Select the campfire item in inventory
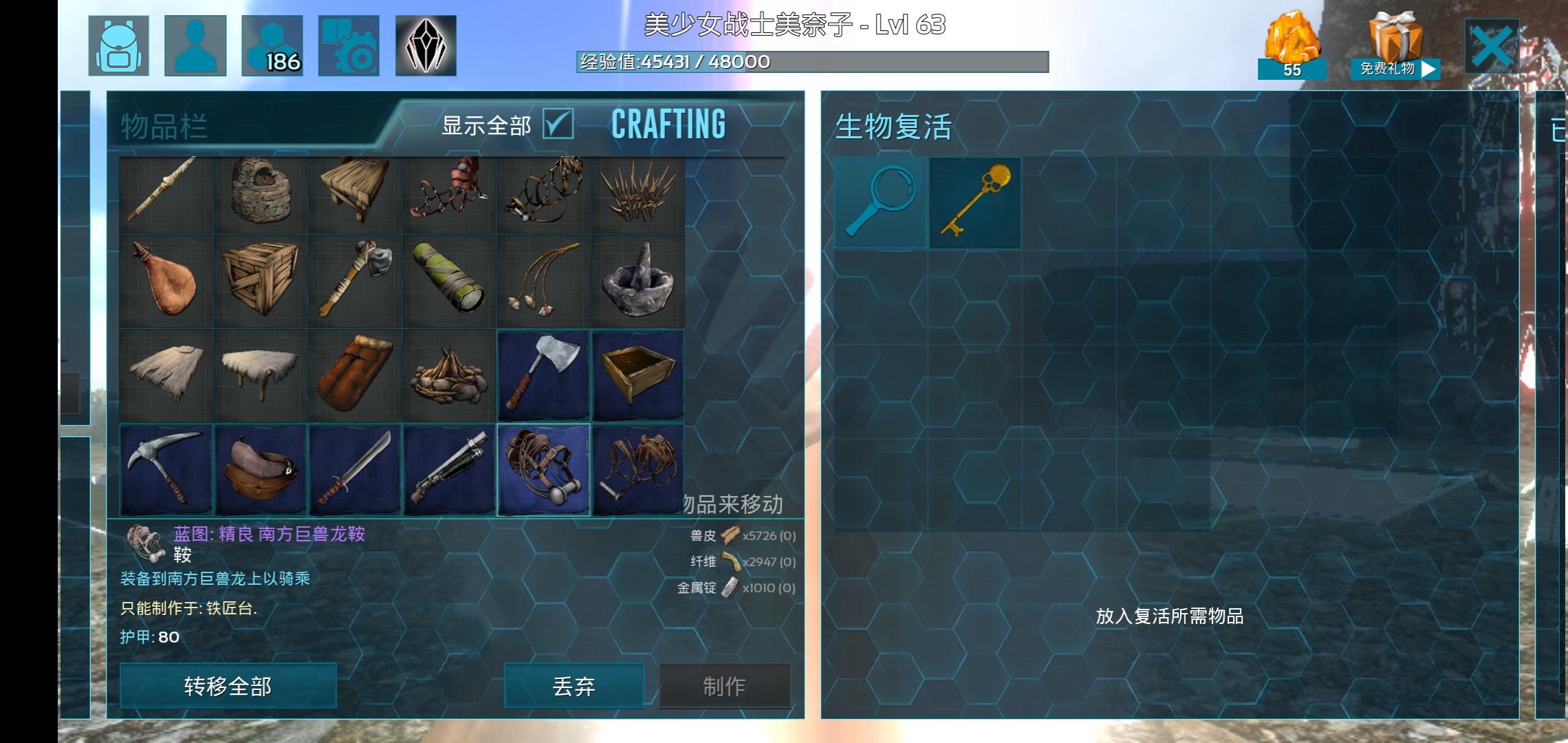1568x743 pixels. [449, 376]
